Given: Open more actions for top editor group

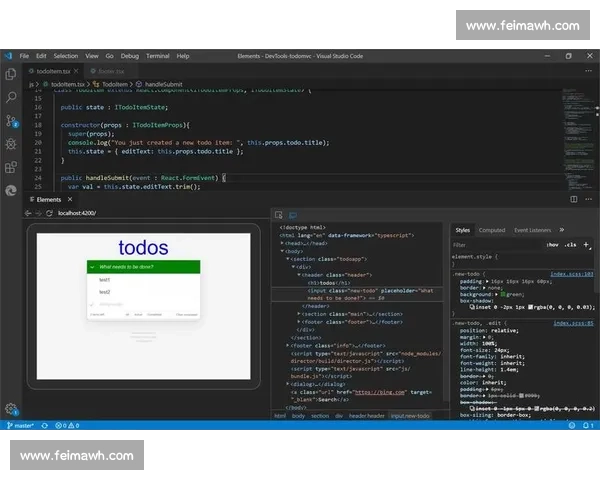Looking at the screenshot, I should coord(589,71).
